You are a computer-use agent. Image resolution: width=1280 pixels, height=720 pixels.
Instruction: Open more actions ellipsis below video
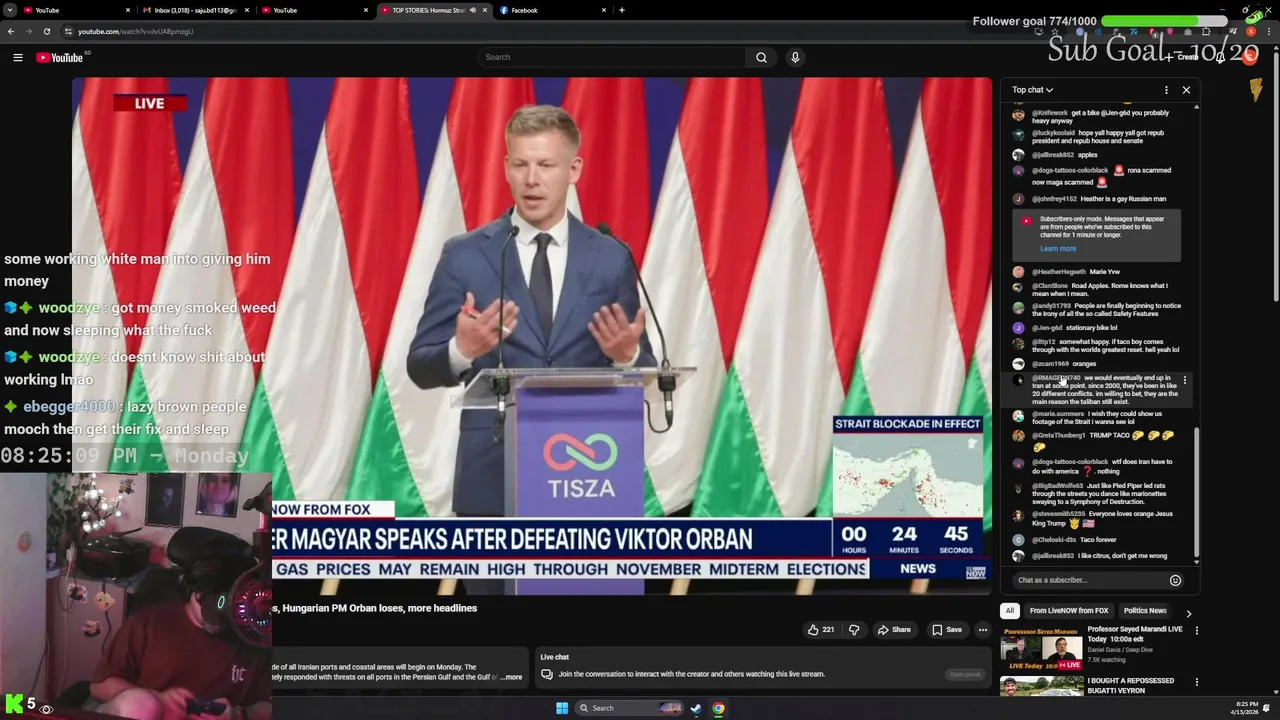pyautogui.click(x=983, y=630)
